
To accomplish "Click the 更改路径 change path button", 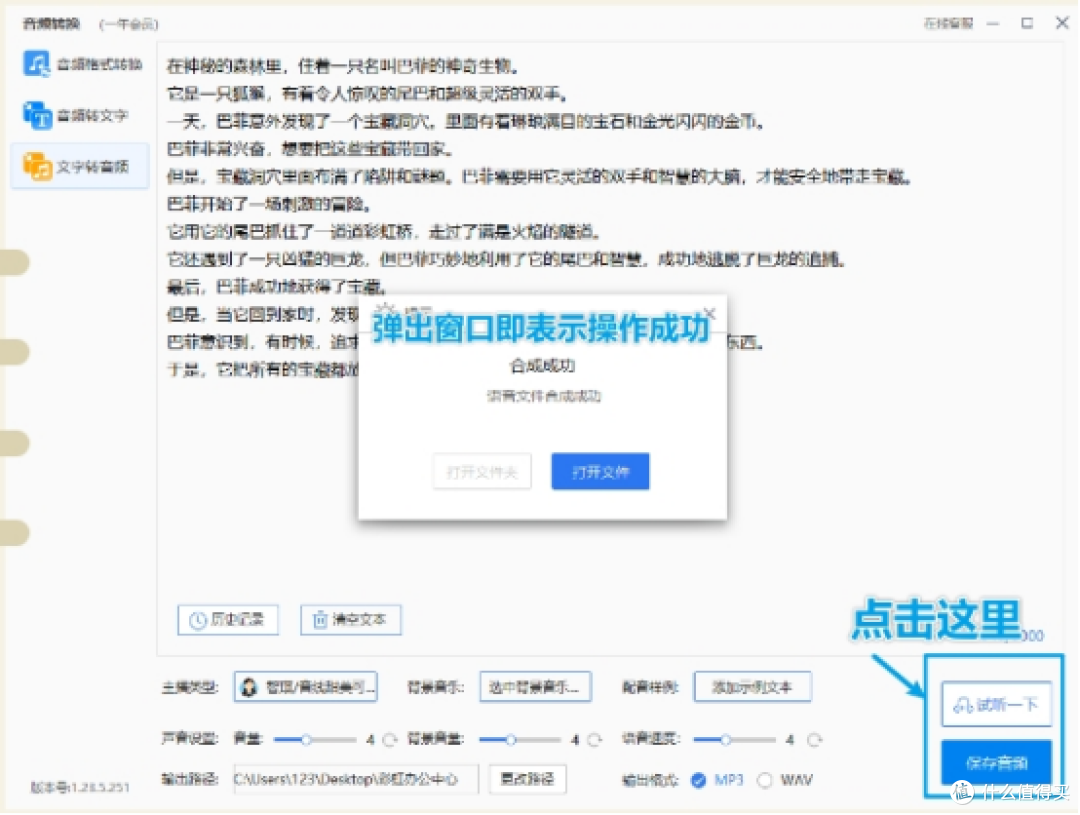I will 528,779.
